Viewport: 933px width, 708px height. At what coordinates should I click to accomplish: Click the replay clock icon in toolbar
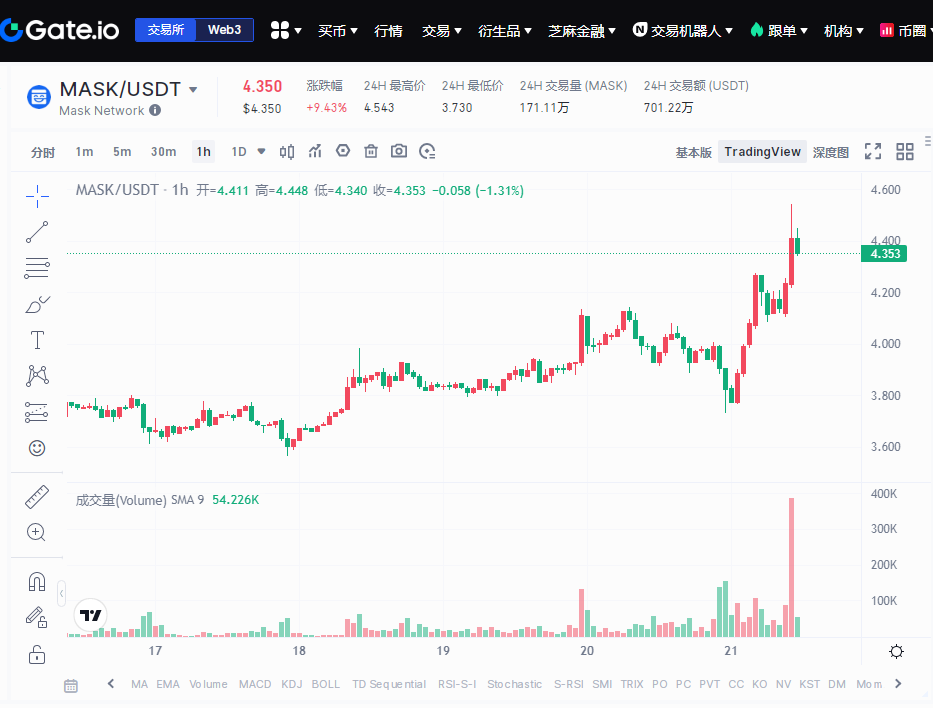click(x=427, y=152)
